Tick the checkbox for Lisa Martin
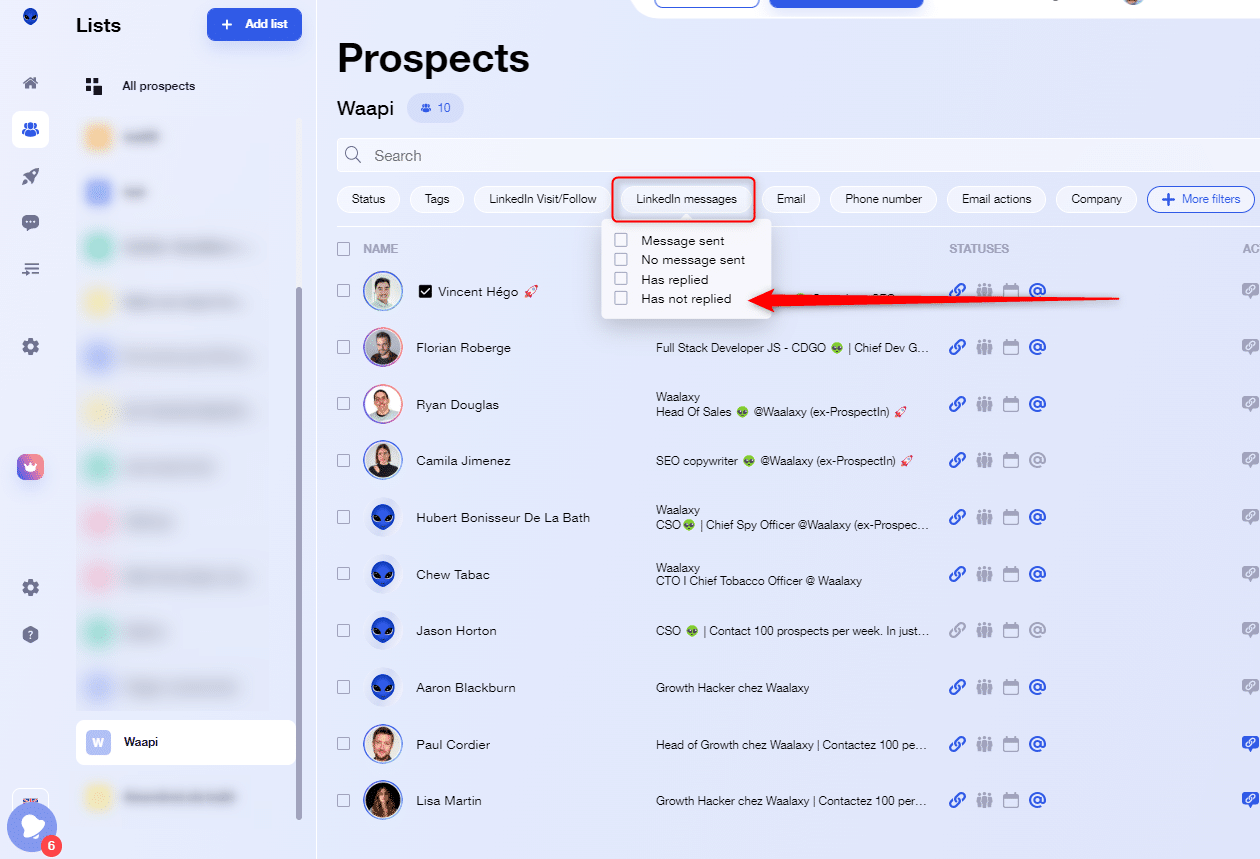The width and height of the screenshot is (1260, 859). click(x=343, y=800)
